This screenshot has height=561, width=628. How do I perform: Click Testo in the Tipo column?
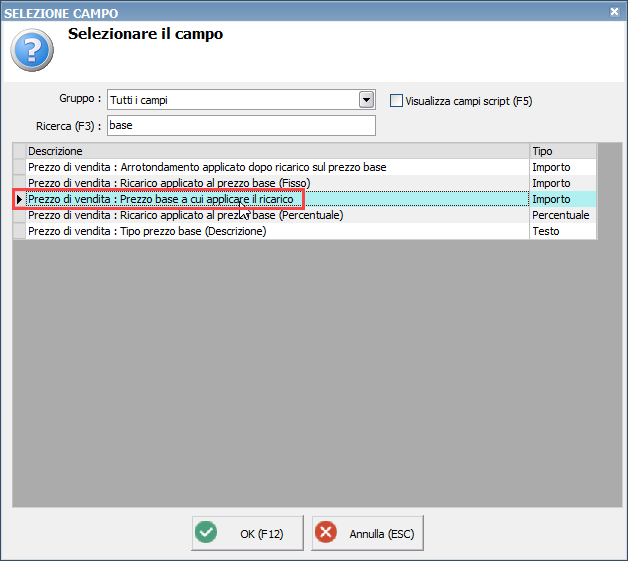[x=563, y=231]
